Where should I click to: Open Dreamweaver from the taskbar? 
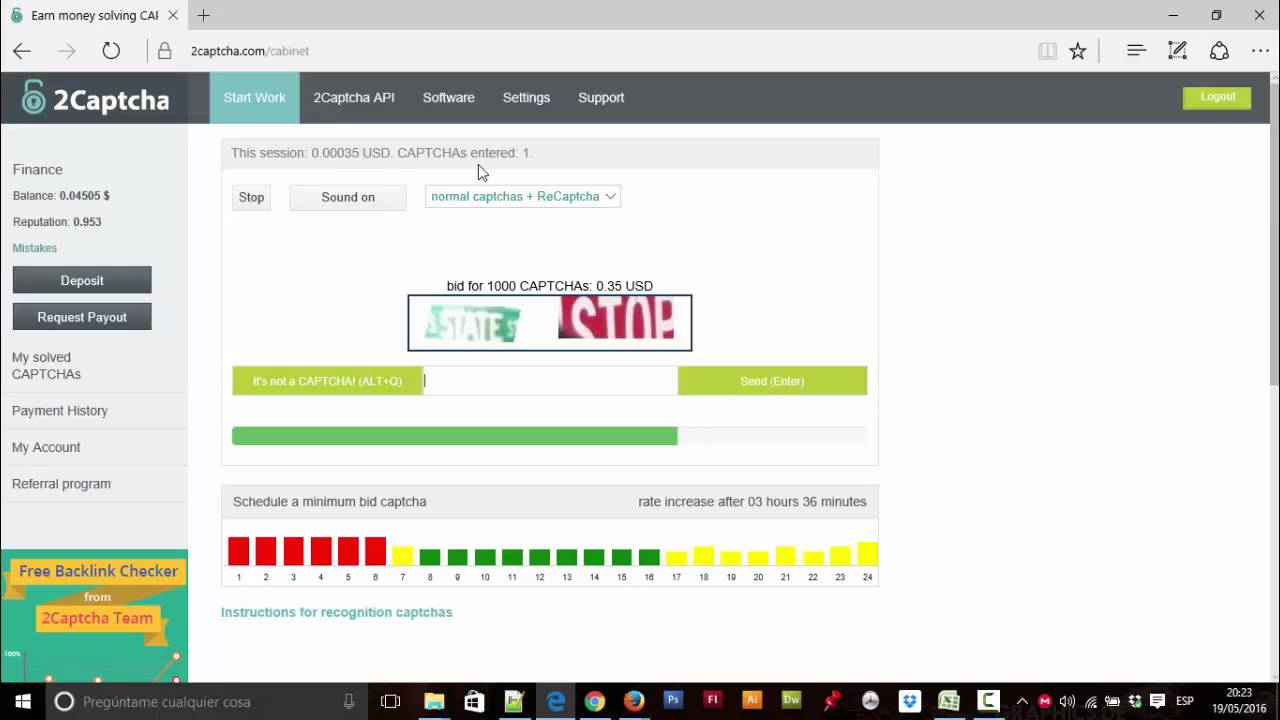click(x=791, y=701)
